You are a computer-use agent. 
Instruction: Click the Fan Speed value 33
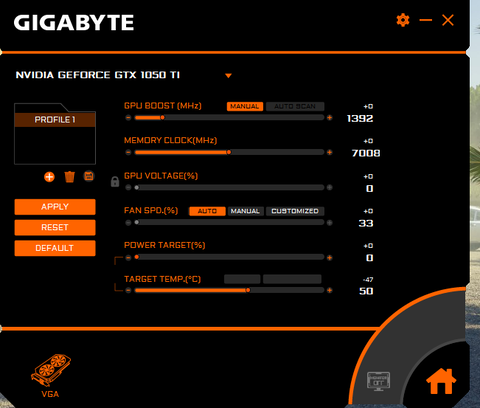366,223
